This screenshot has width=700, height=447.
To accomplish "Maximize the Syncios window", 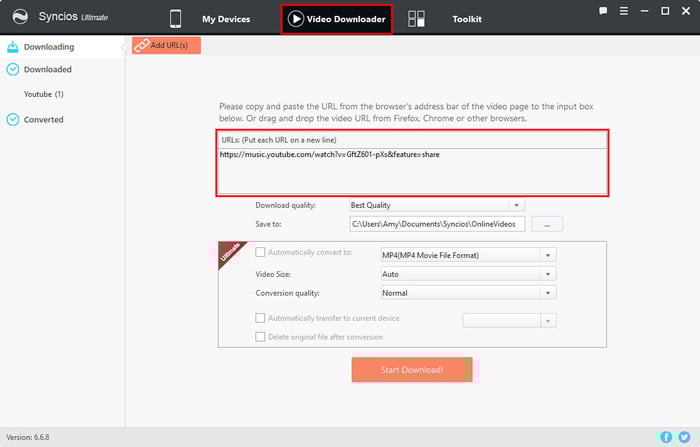I will click(665, 11).
